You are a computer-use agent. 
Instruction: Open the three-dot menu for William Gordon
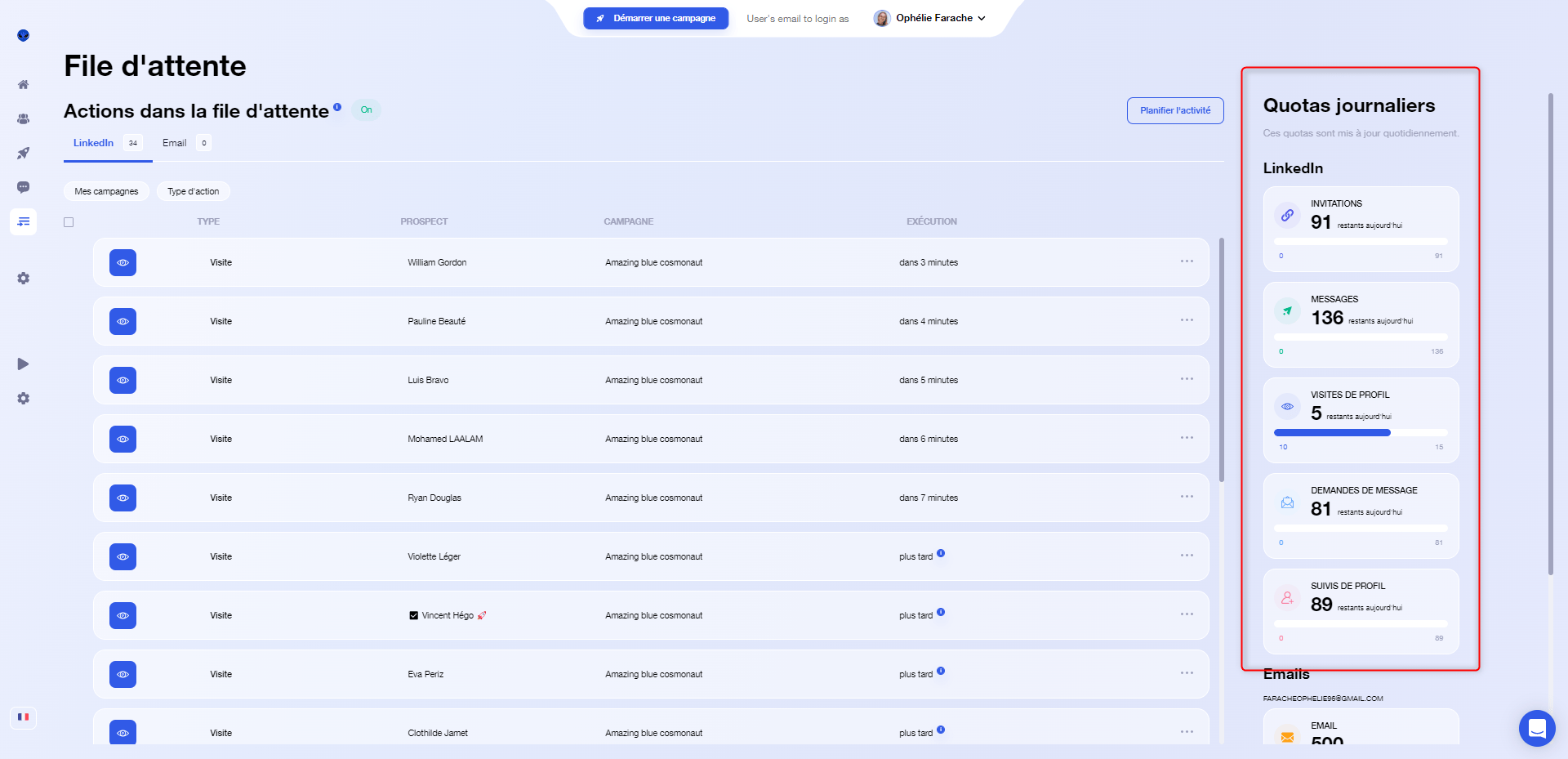coord(1187,261)
